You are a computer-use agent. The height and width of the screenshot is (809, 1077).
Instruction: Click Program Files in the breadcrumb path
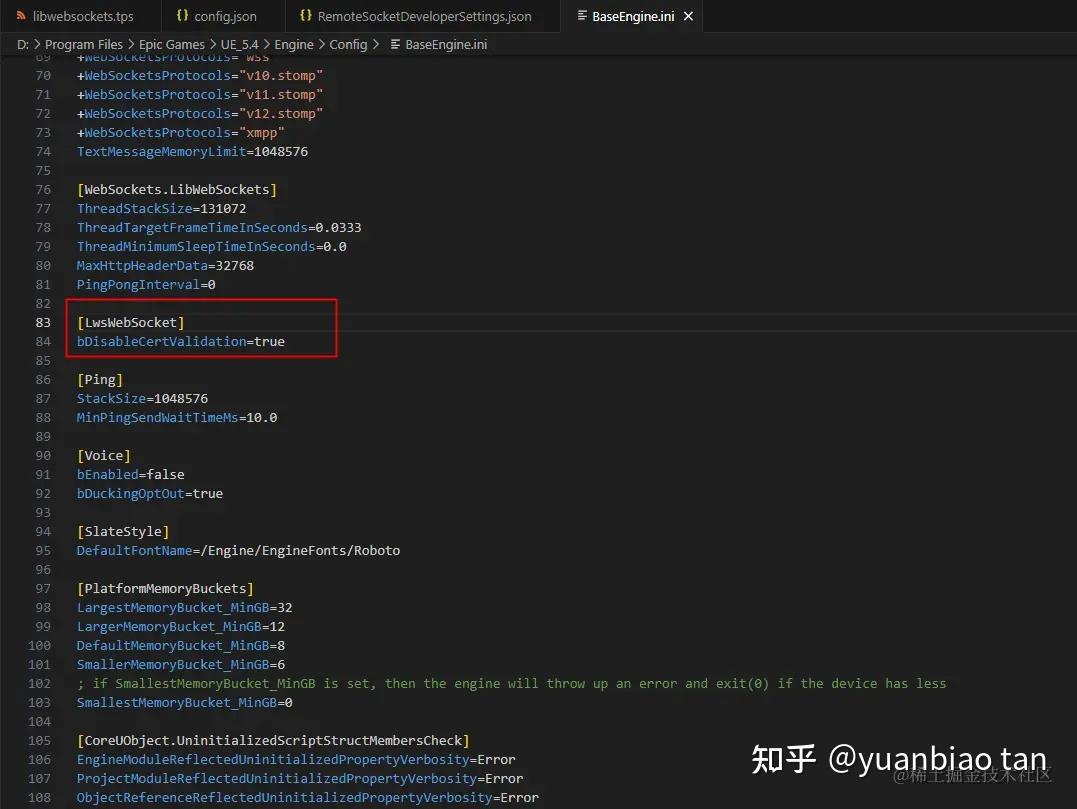[x=83, y=44]
